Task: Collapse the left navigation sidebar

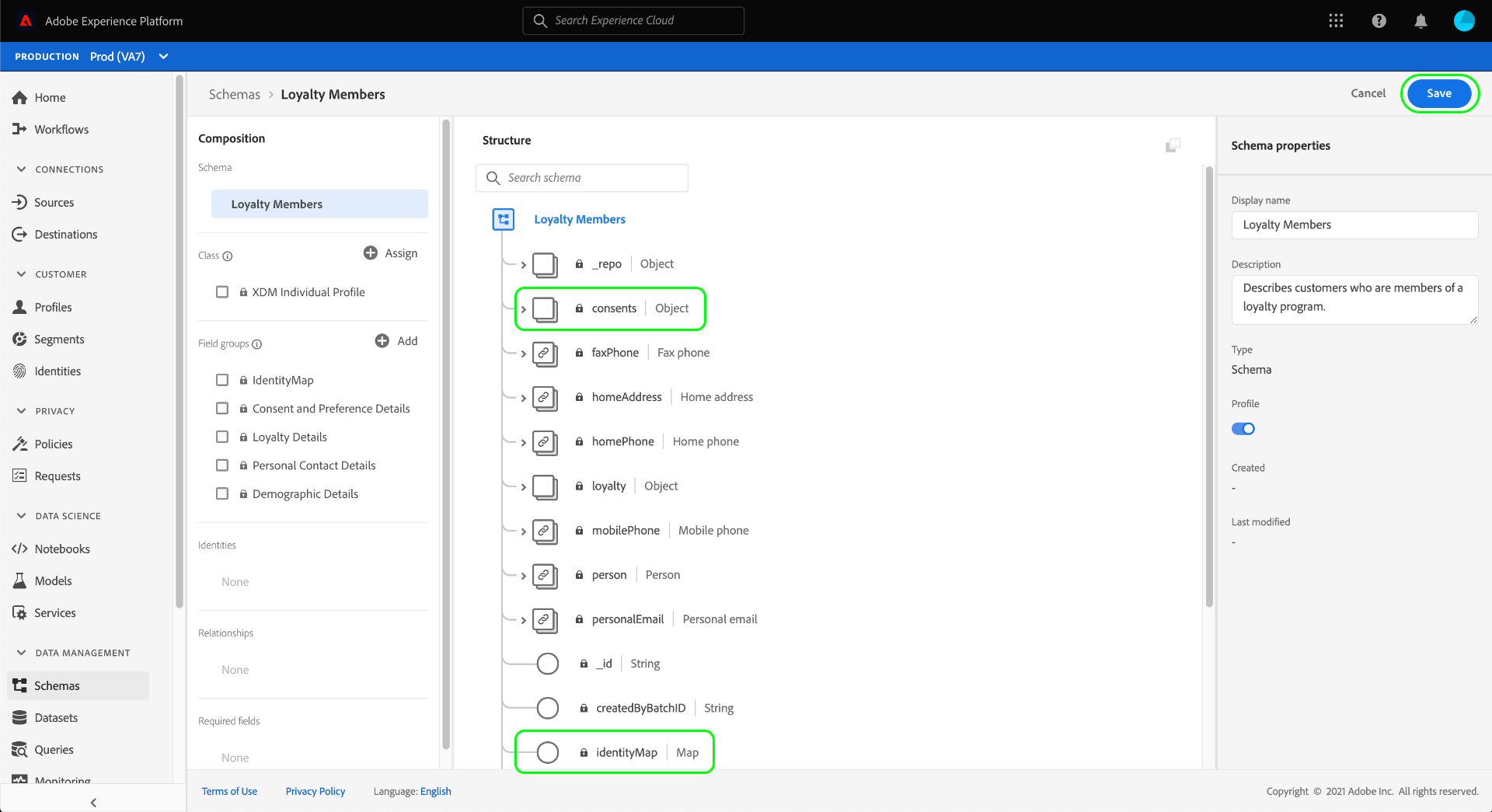Action: [x=93, y=802]
